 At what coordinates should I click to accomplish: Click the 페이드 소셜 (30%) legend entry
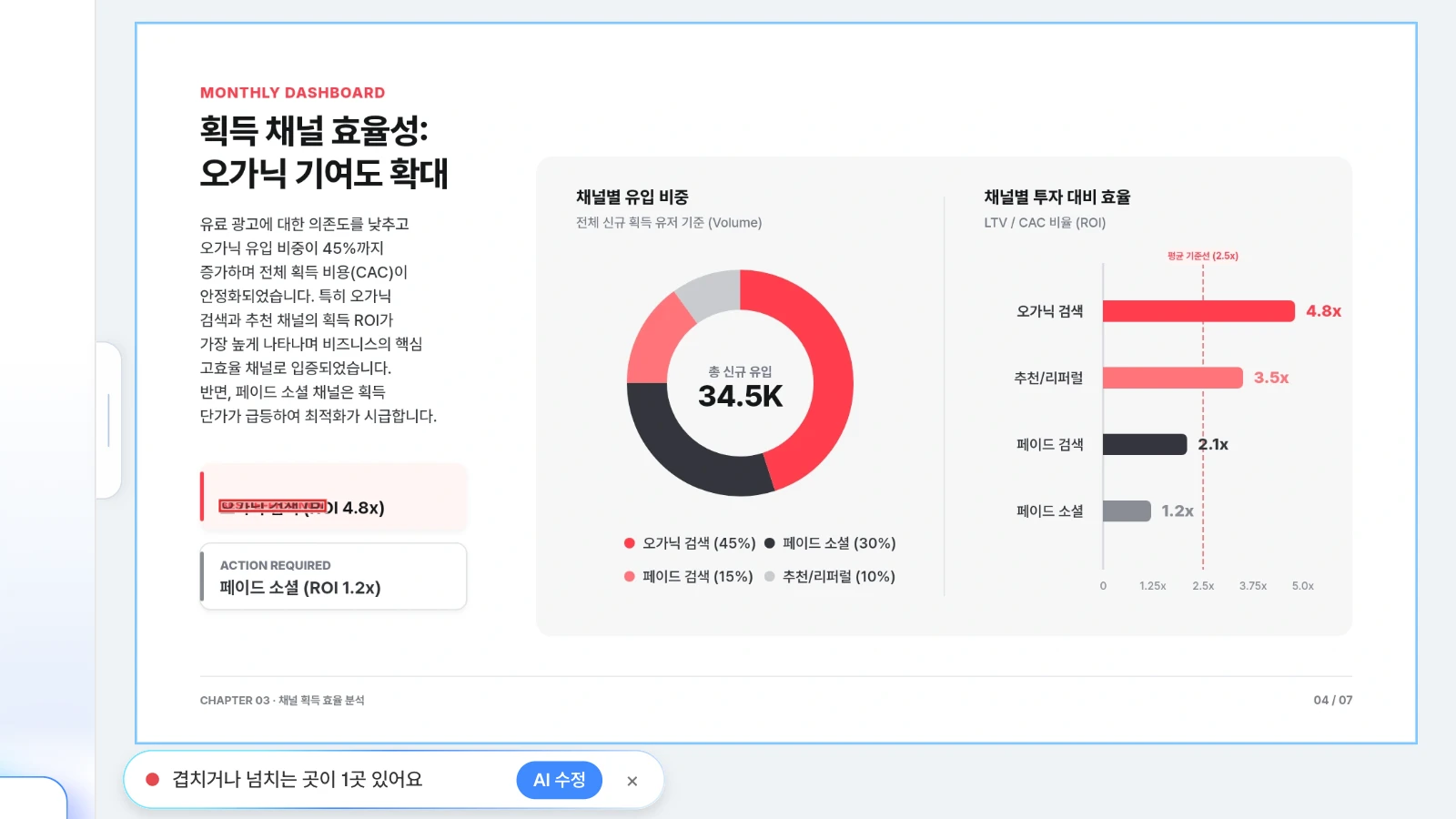[830, 543]
